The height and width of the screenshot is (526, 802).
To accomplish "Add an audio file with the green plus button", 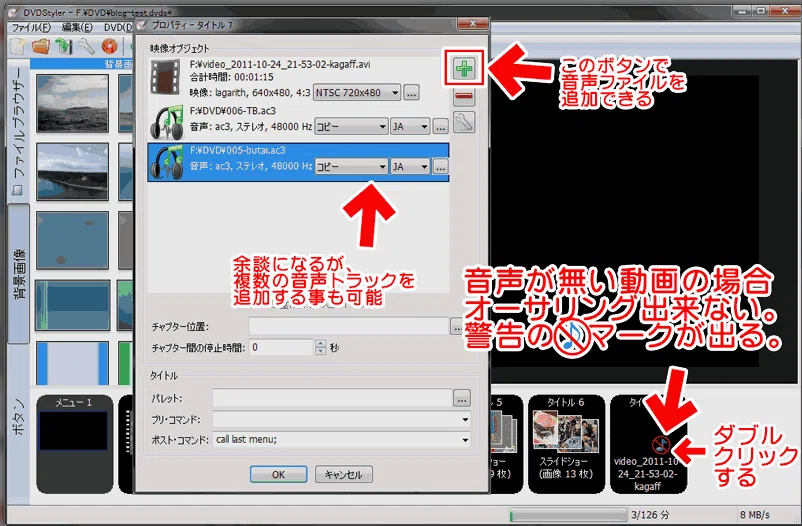I will 464,68.
